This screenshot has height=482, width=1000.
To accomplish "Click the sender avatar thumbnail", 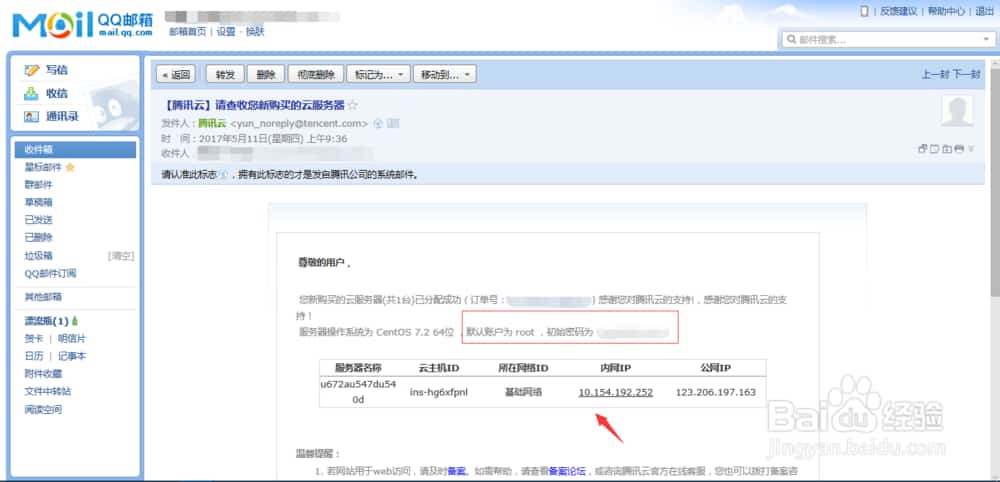I will [958, 113].
